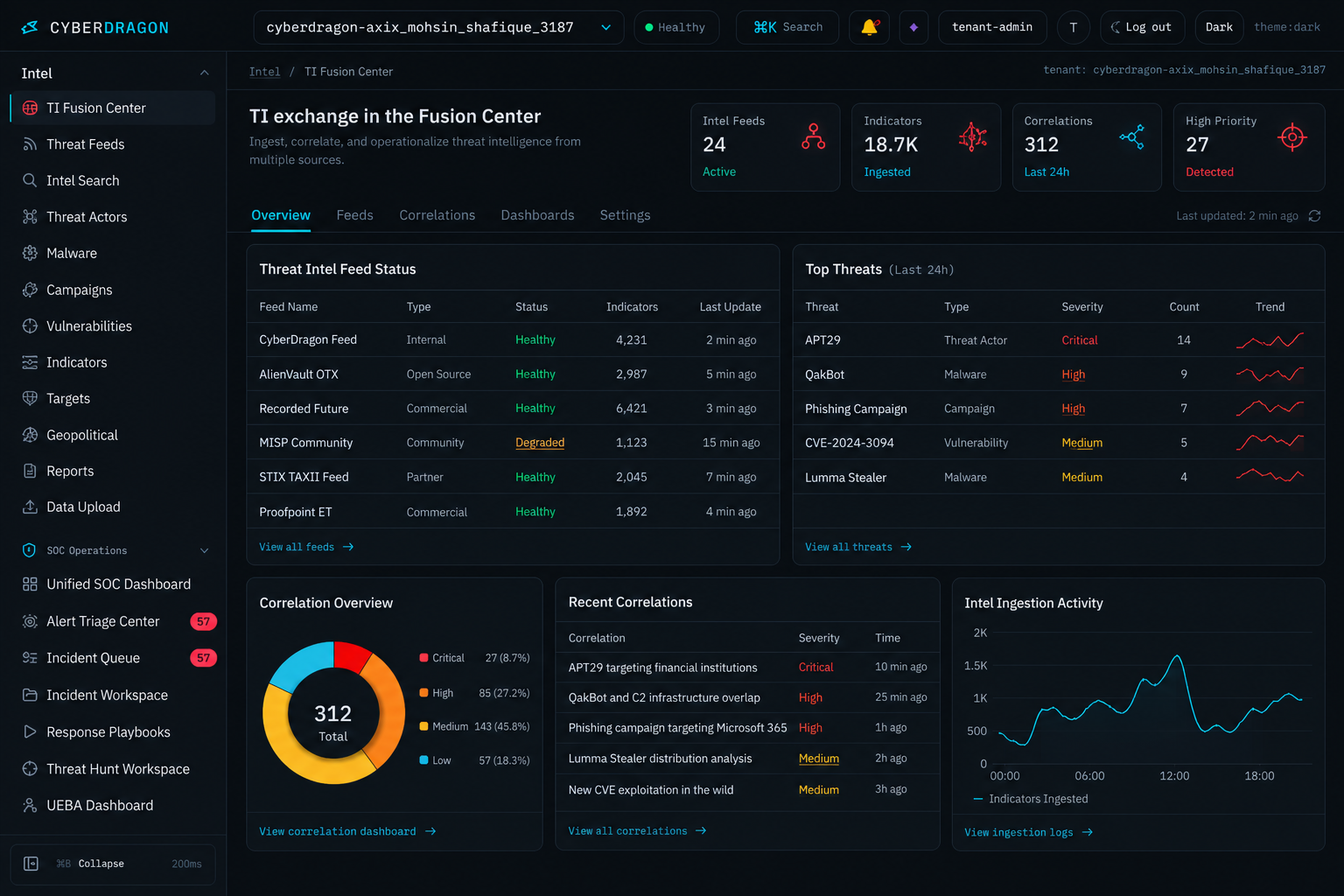Open the notifications bell
Image resolution: width=1344 pixels, height=896 pixels.
point(869,27)
